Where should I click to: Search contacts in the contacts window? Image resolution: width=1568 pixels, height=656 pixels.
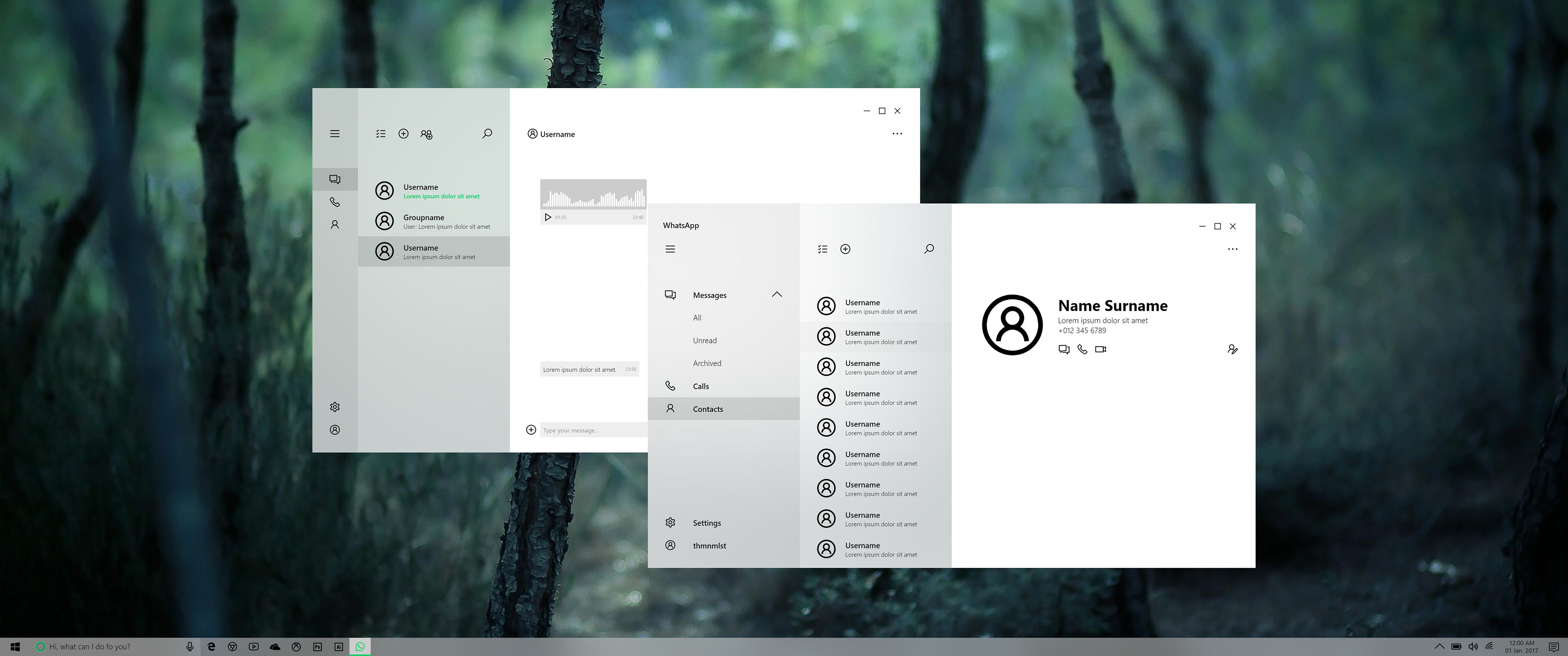[929, 249]
